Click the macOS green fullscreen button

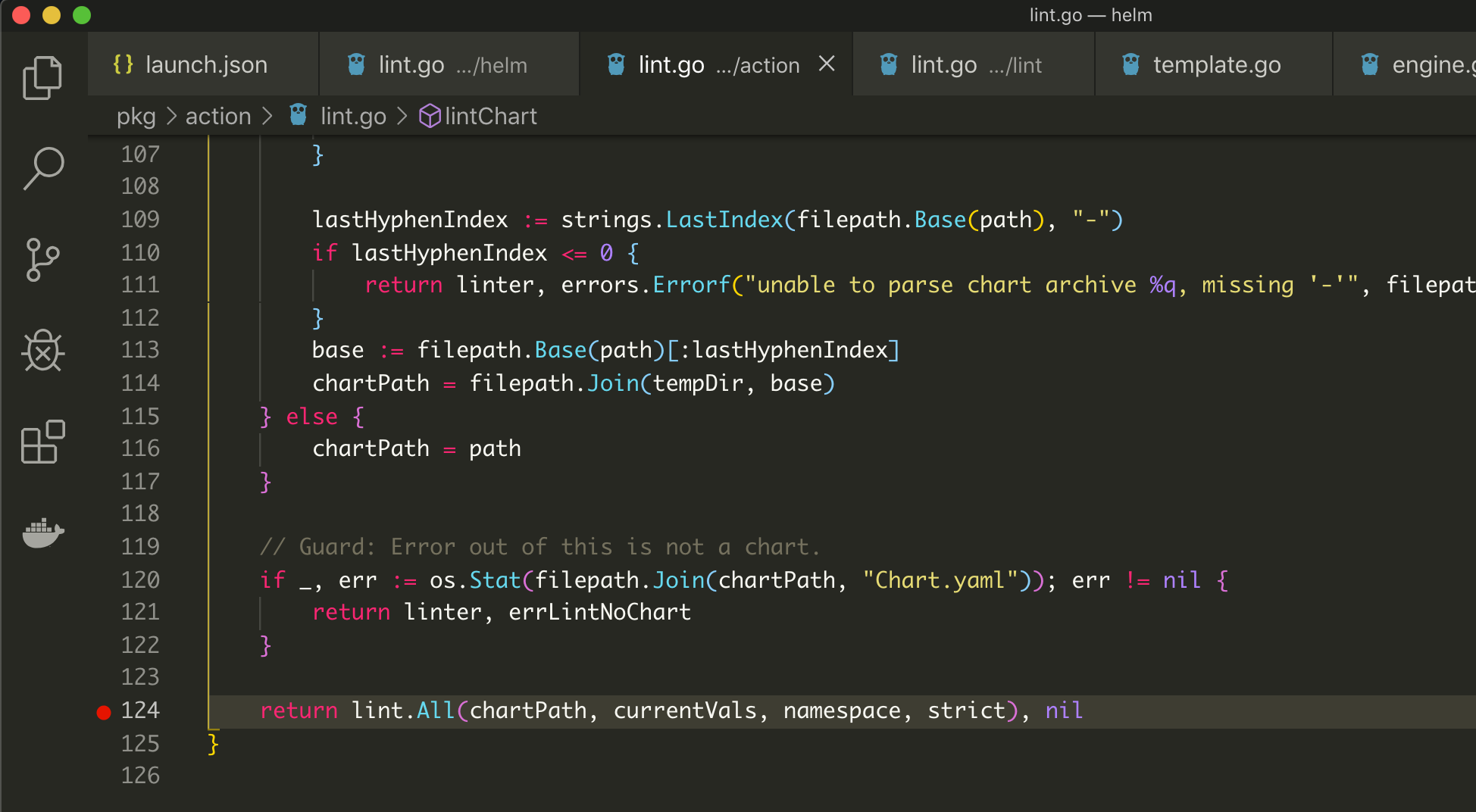click(x=82, y=15)
